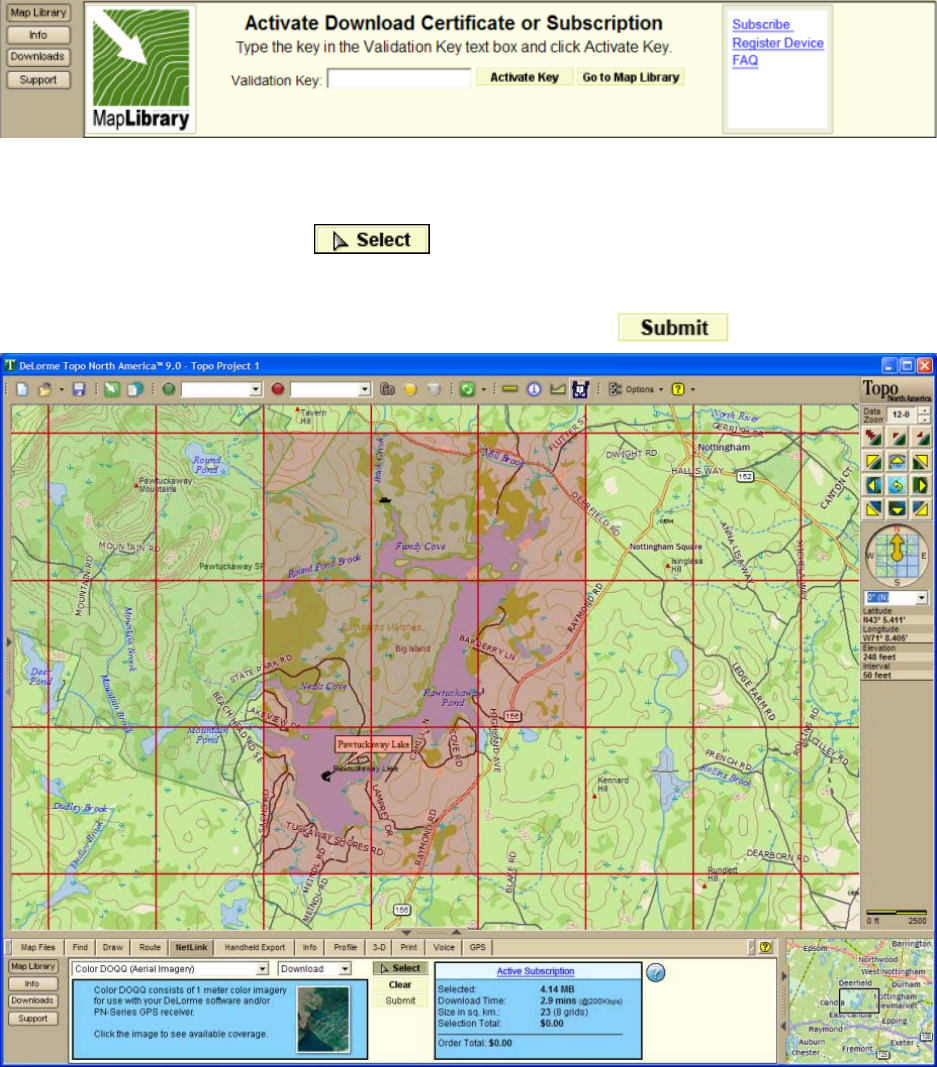This screenshot has height=1067, width=937.
Task: Click the New project blank page icon
Action: 22,389
